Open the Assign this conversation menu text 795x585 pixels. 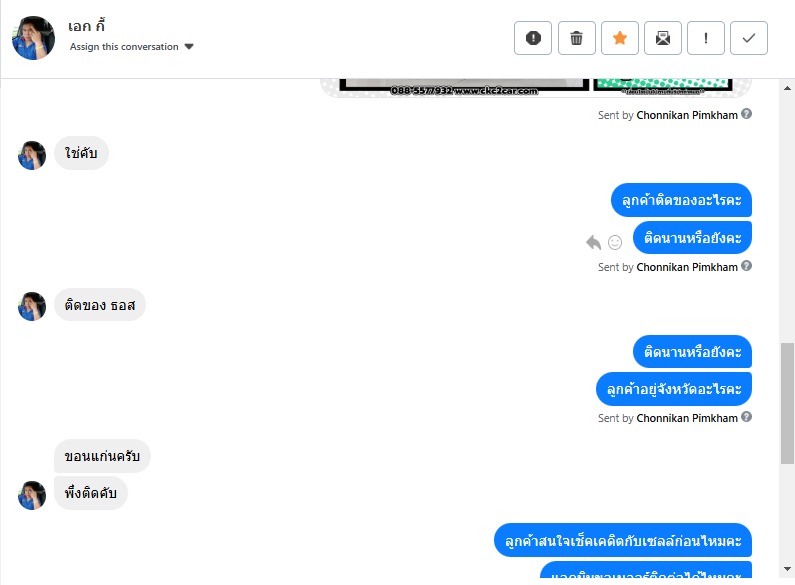pyautogui.click(x=124, y=47)
